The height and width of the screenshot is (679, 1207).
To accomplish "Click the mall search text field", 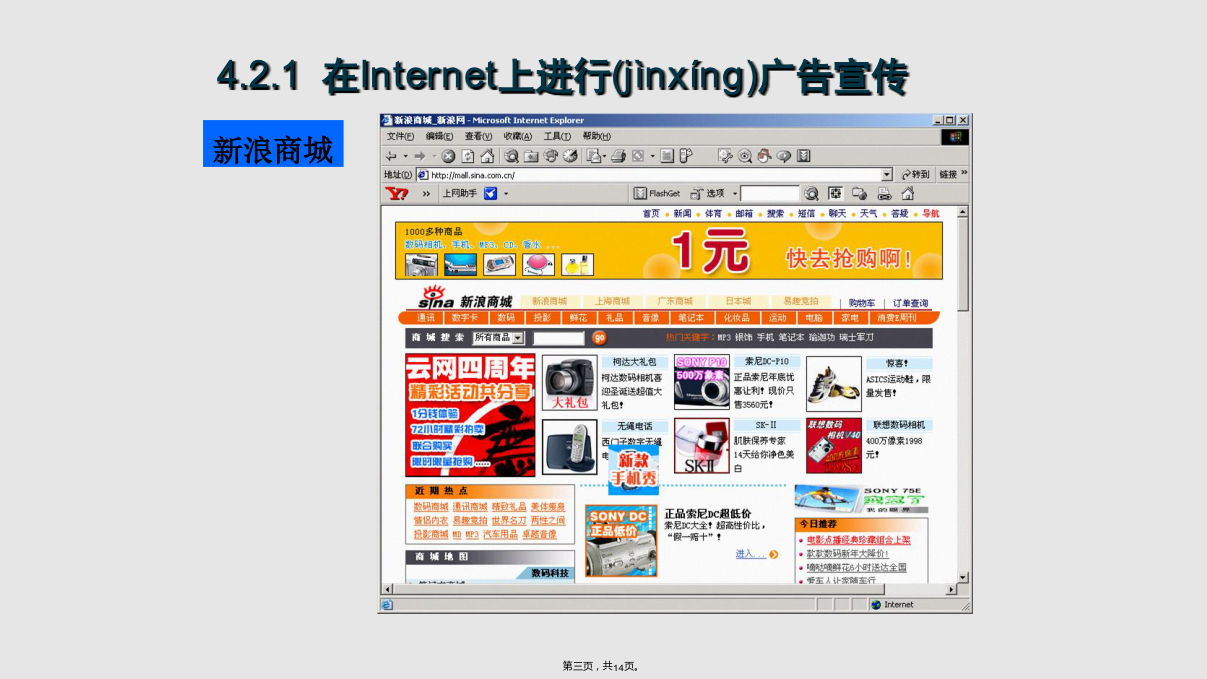I will tap(558, 338).
